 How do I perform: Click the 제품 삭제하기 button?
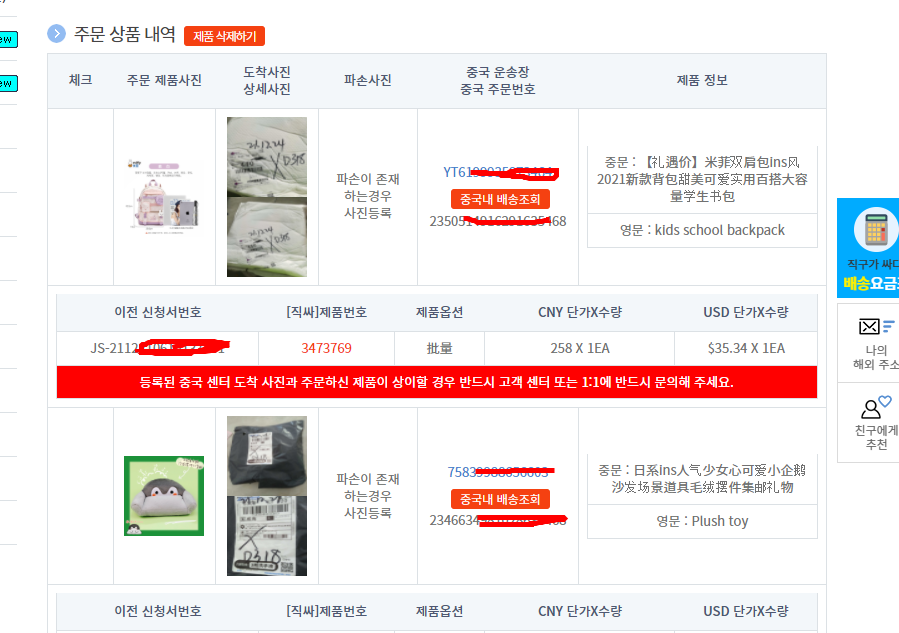(x=224, y=36)
